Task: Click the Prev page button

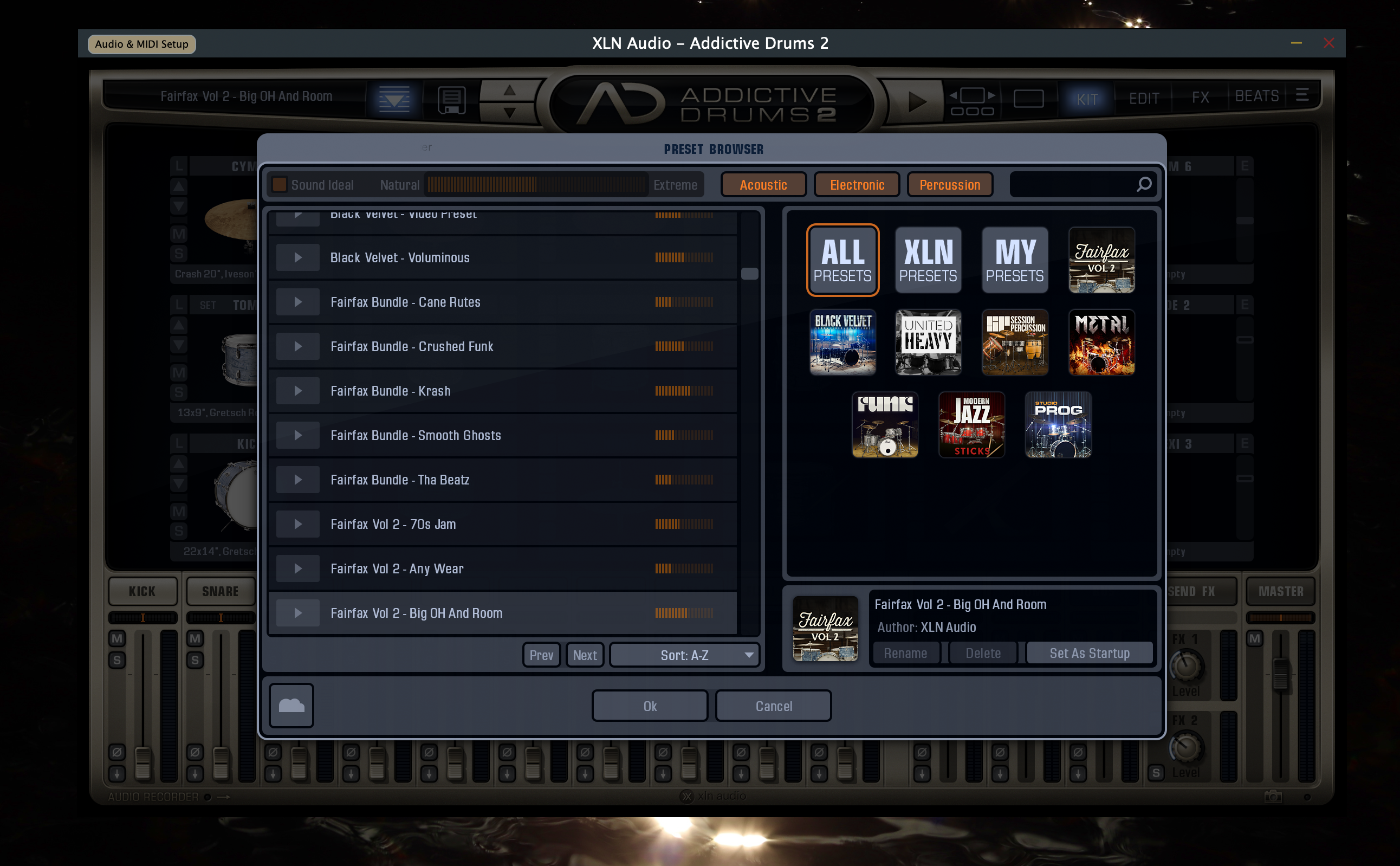Action: point(541,655)
